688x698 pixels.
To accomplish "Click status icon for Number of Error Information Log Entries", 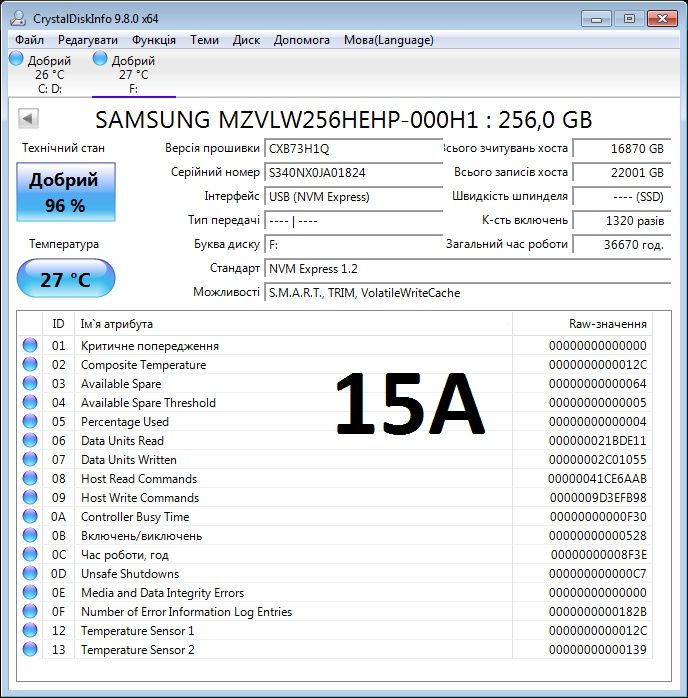I will (x=30, y=611).
